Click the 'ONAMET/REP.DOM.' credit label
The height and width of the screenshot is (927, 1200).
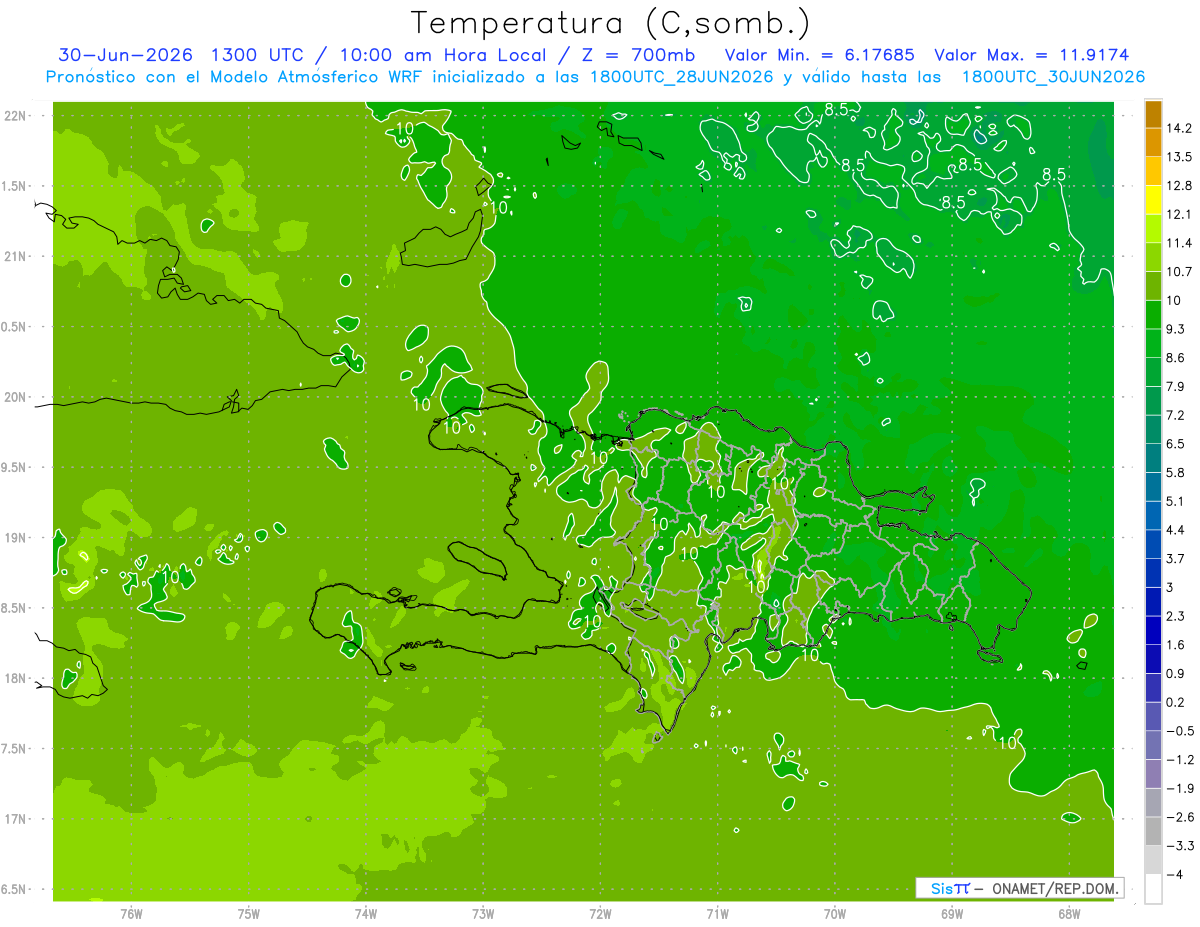(1057, 888)
